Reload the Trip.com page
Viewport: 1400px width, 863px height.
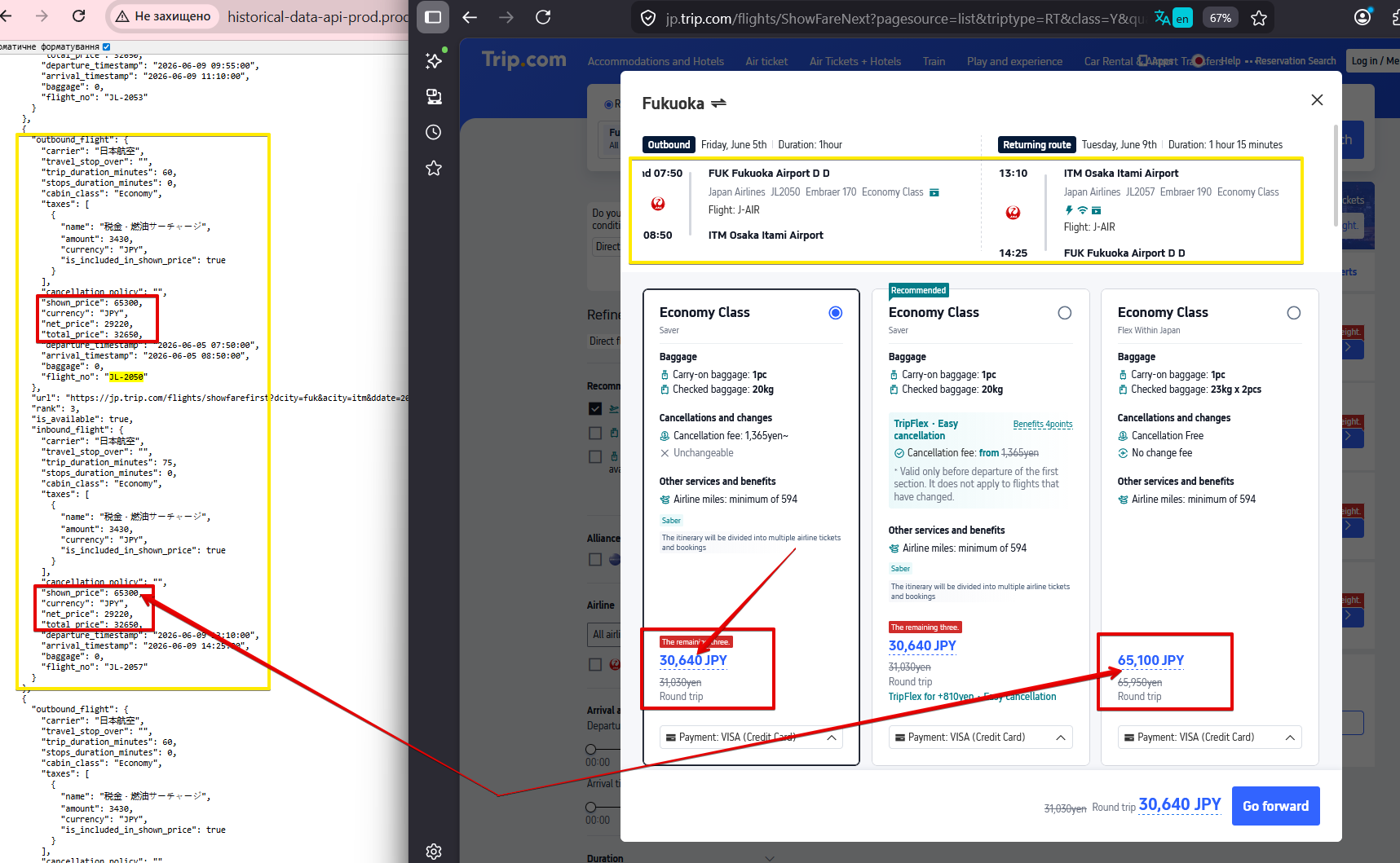point(543,17)
